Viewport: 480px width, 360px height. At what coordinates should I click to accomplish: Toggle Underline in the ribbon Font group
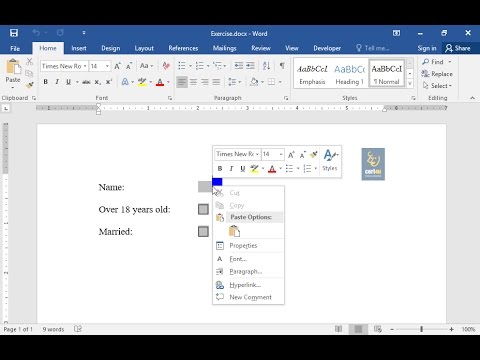click(68, 82)
